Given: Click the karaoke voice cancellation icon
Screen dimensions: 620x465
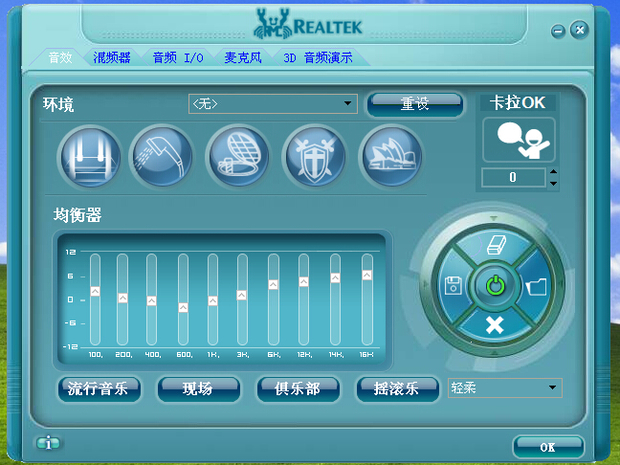Looking at the screenshot, I should click(x=519, y=140).
